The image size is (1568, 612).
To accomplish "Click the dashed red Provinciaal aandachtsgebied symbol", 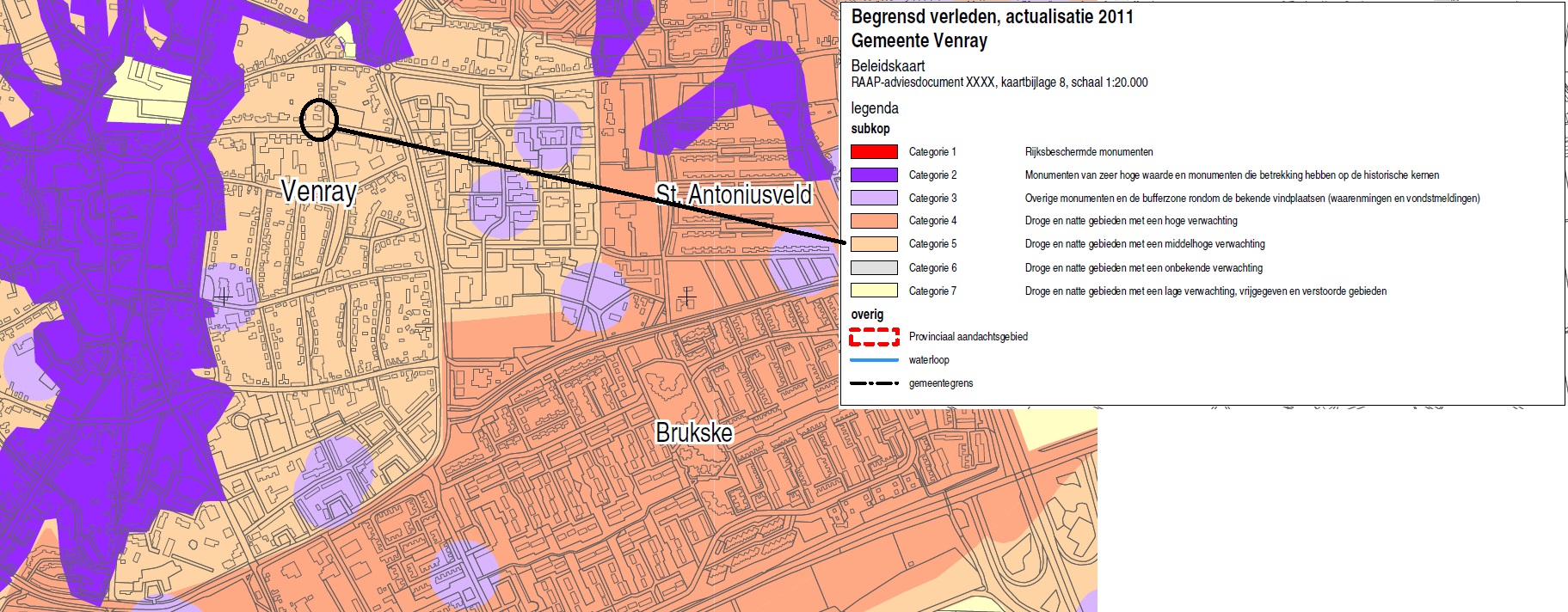I will (874, 337).
